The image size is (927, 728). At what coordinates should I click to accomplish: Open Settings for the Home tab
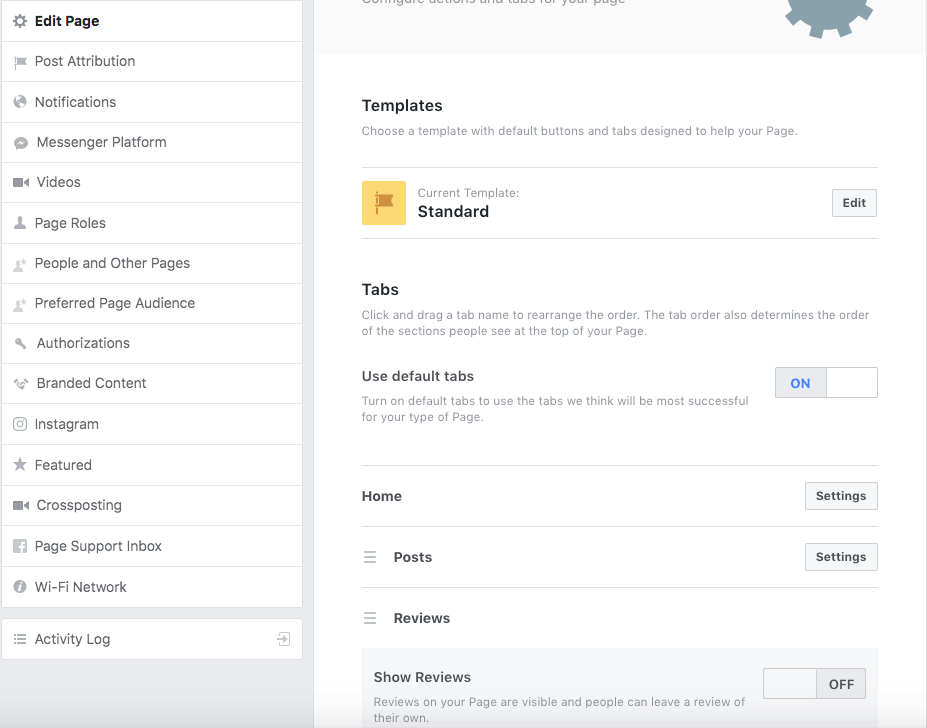[841, 496]
